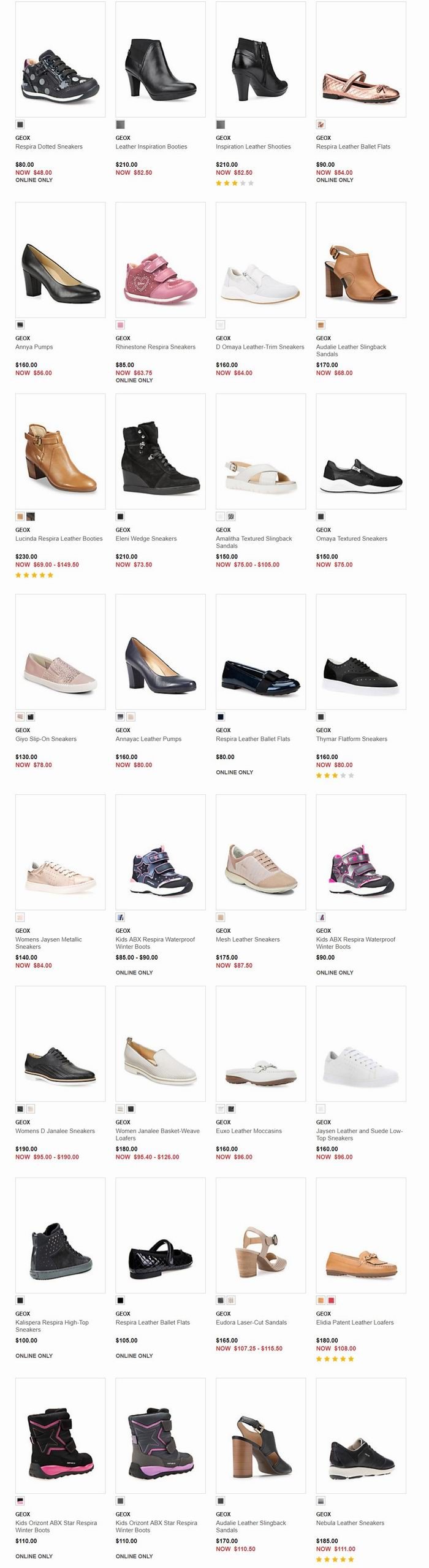Open Respira Dotted Sneakers product image

(x=60, y=59)
